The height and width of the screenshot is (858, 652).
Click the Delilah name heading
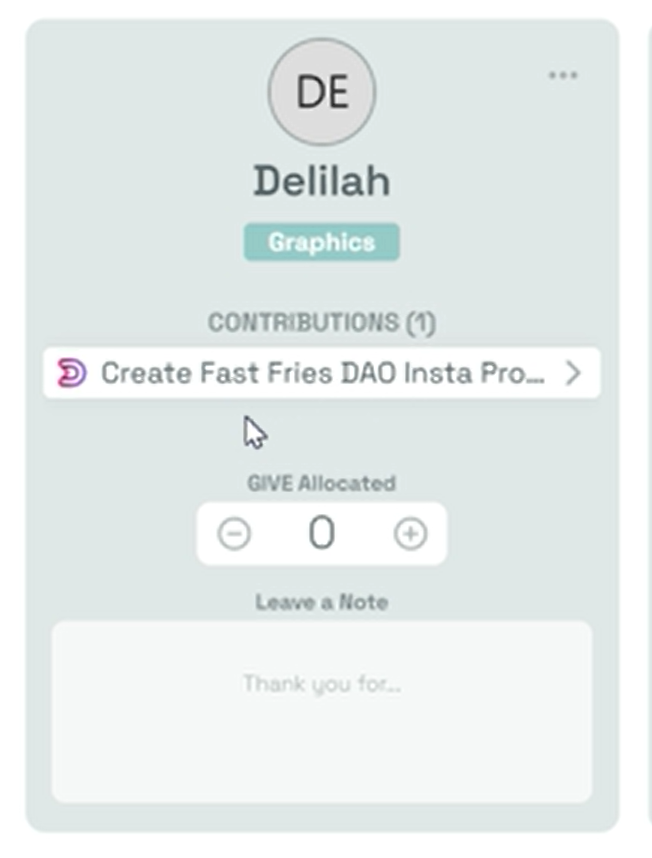click(x=322, y=181)
